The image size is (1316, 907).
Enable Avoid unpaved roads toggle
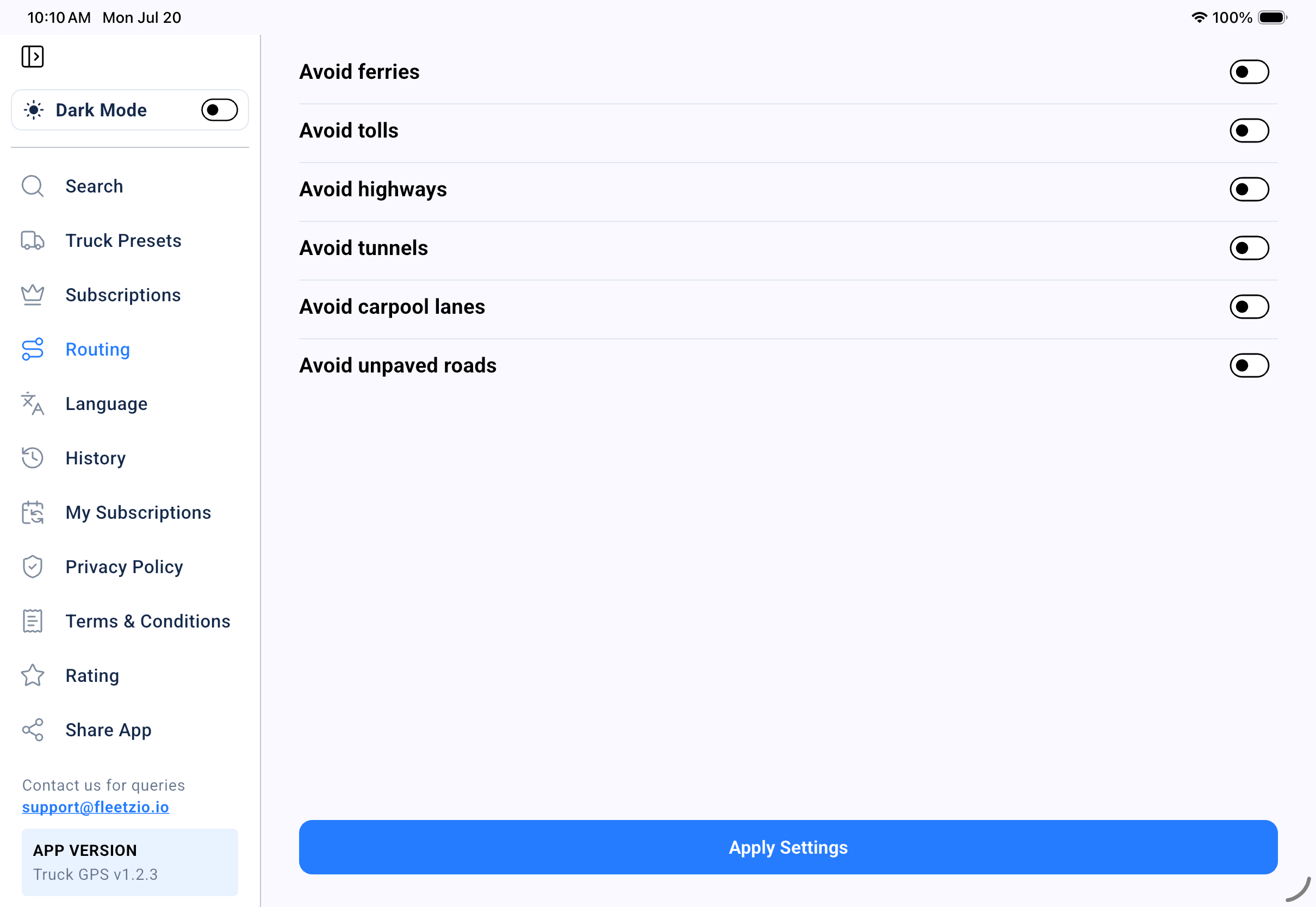tap(1249, 365)
